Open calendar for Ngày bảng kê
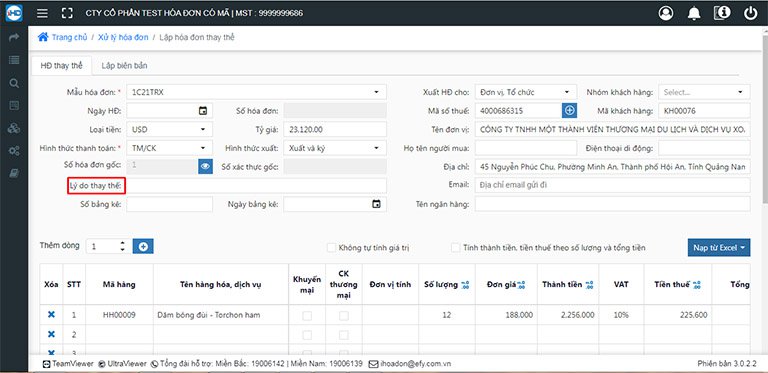Screen dimensions: 768x373 pos(376,204)
